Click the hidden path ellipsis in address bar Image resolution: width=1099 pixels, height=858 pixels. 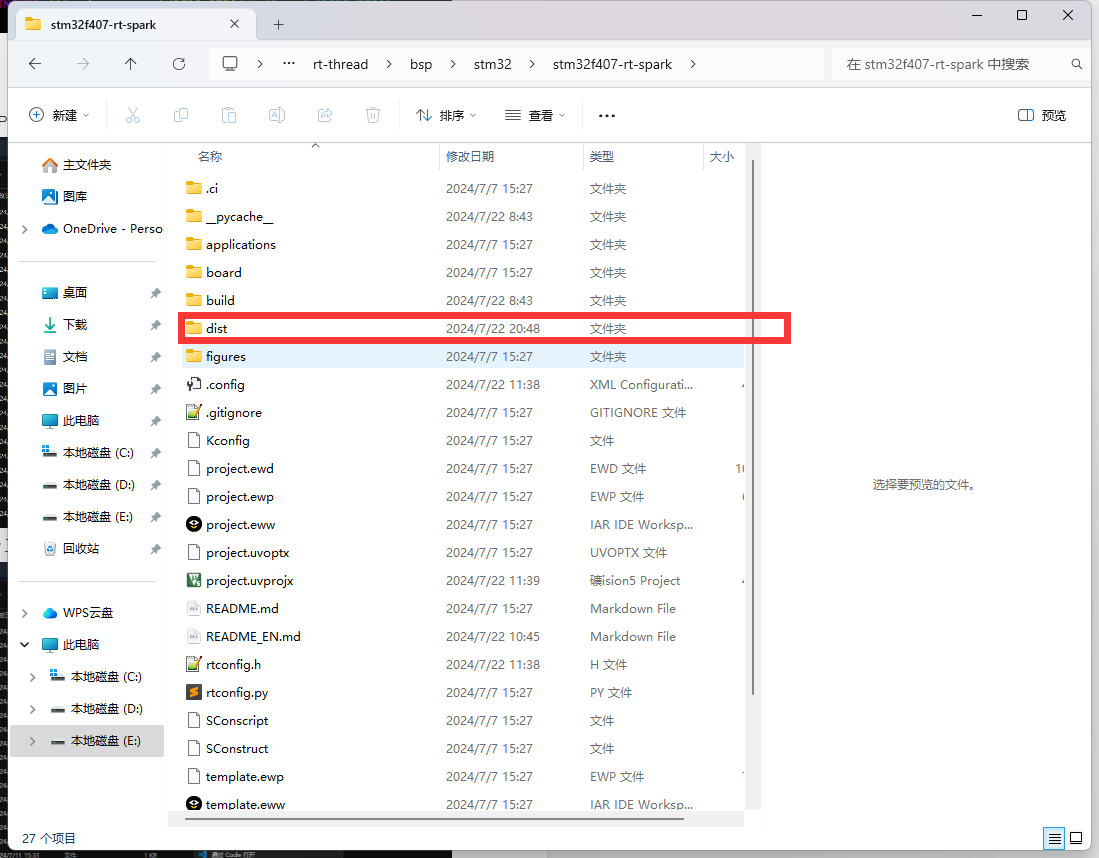[x=289, y=64]
